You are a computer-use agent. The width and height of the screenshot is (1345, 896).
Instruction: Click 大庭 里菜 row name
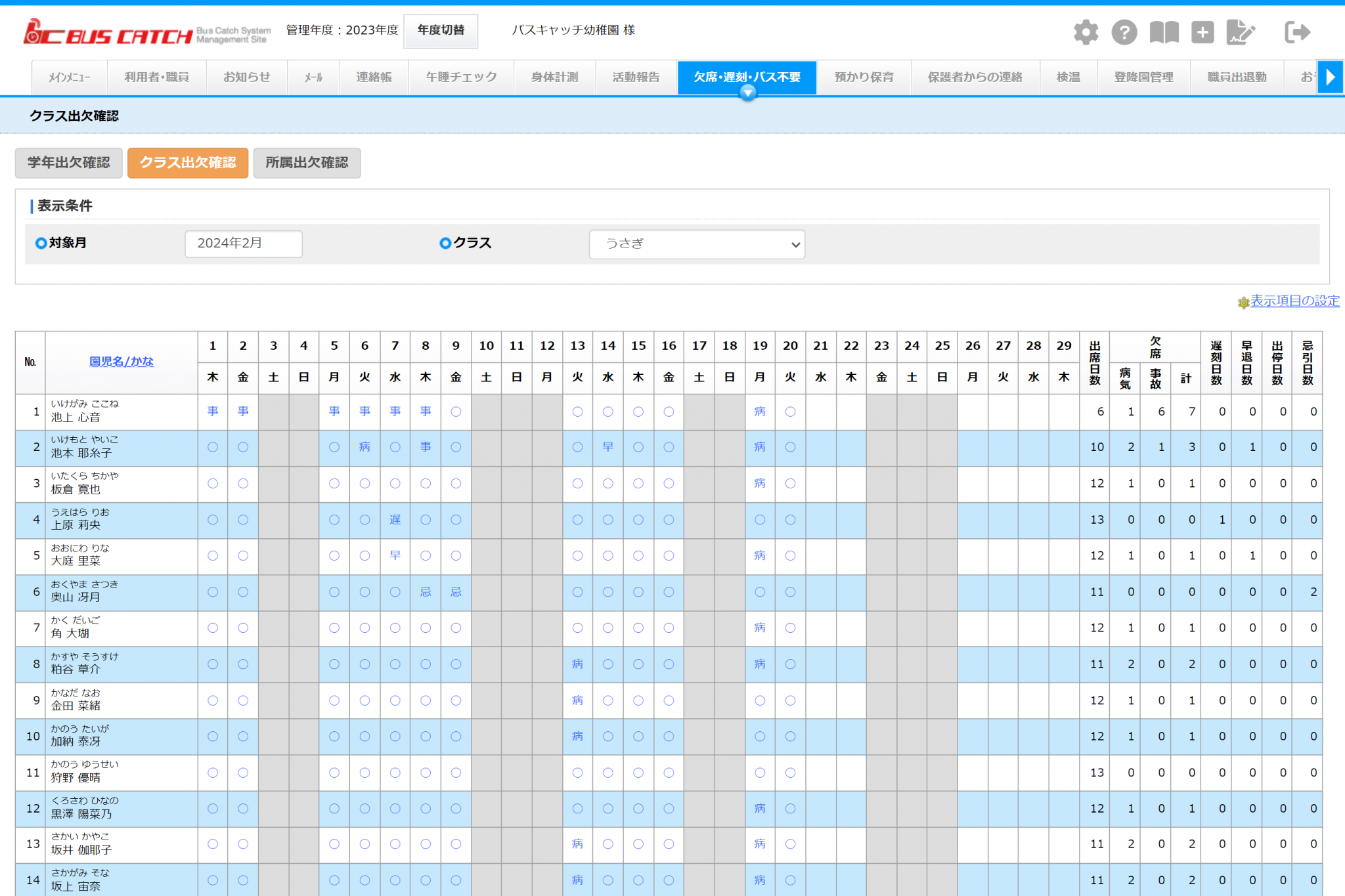(x=76, y=561)
